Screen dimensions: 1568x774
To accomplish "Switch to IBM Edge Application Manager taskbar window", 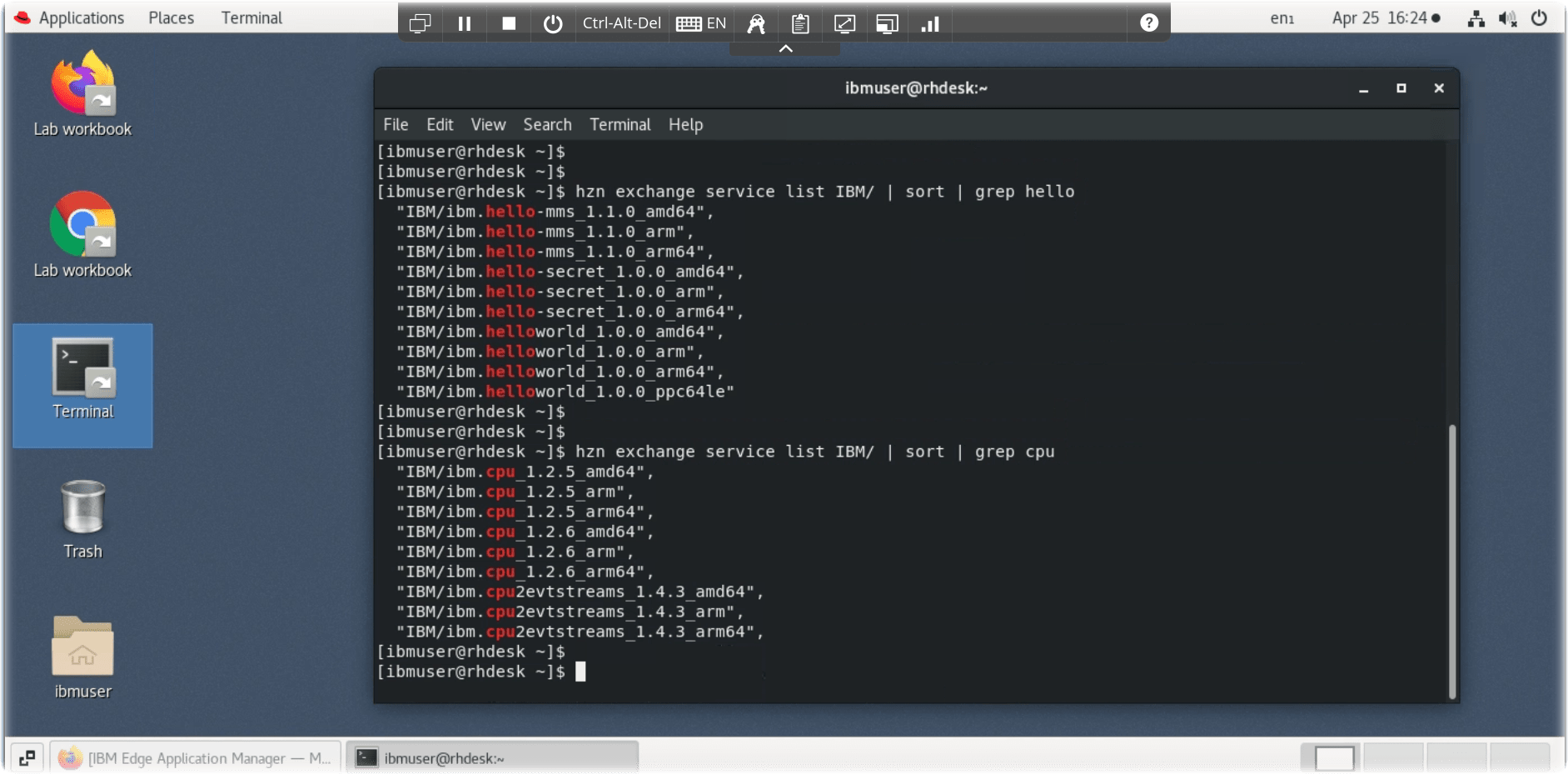I will click(x=195, y=757).
